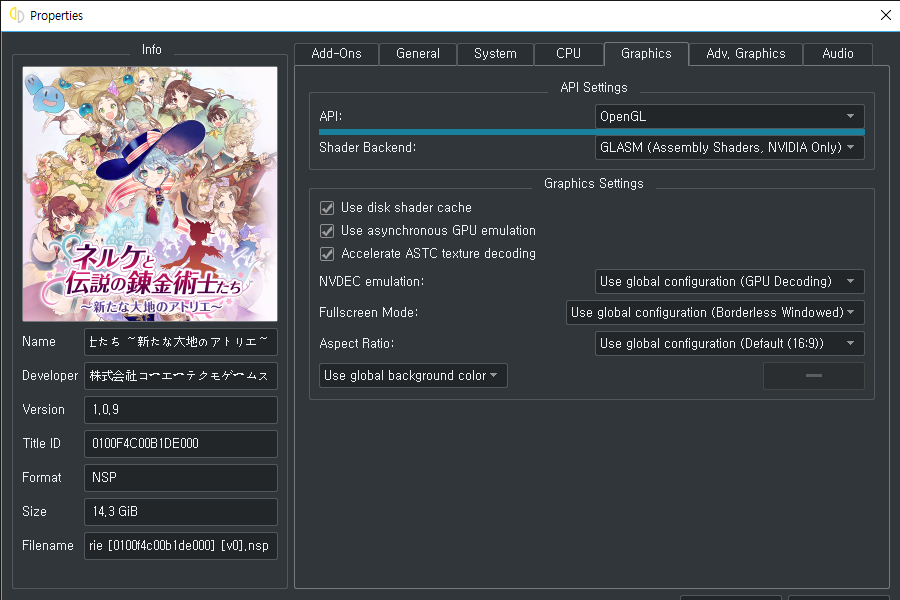Expand the Fullscreen Mode dropdown
Screen dimensions: 900x600
click(715, 313)
